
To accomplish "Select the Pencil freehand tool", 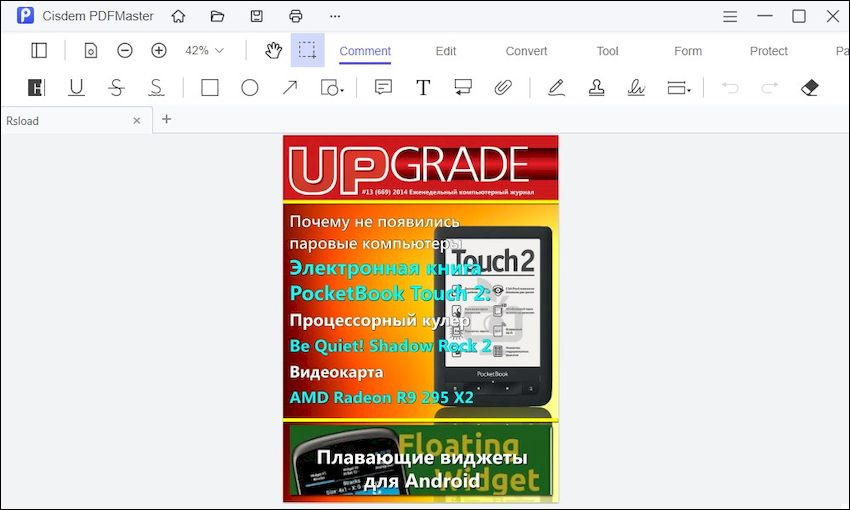I will coord(556,87).
